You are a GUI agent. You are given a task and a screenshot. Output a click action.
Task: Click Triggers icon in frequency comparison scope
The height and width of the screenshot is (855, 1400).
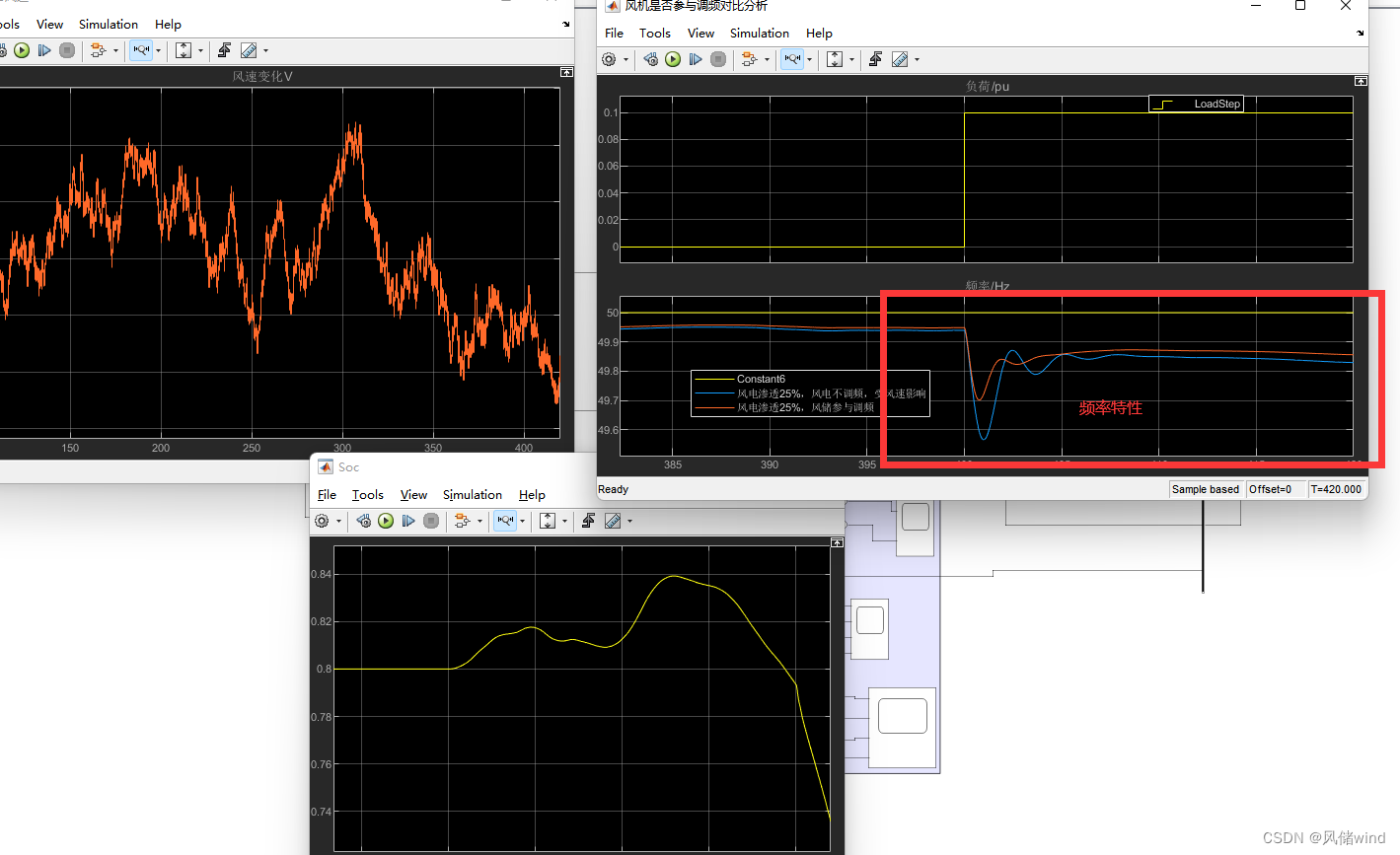875,59
